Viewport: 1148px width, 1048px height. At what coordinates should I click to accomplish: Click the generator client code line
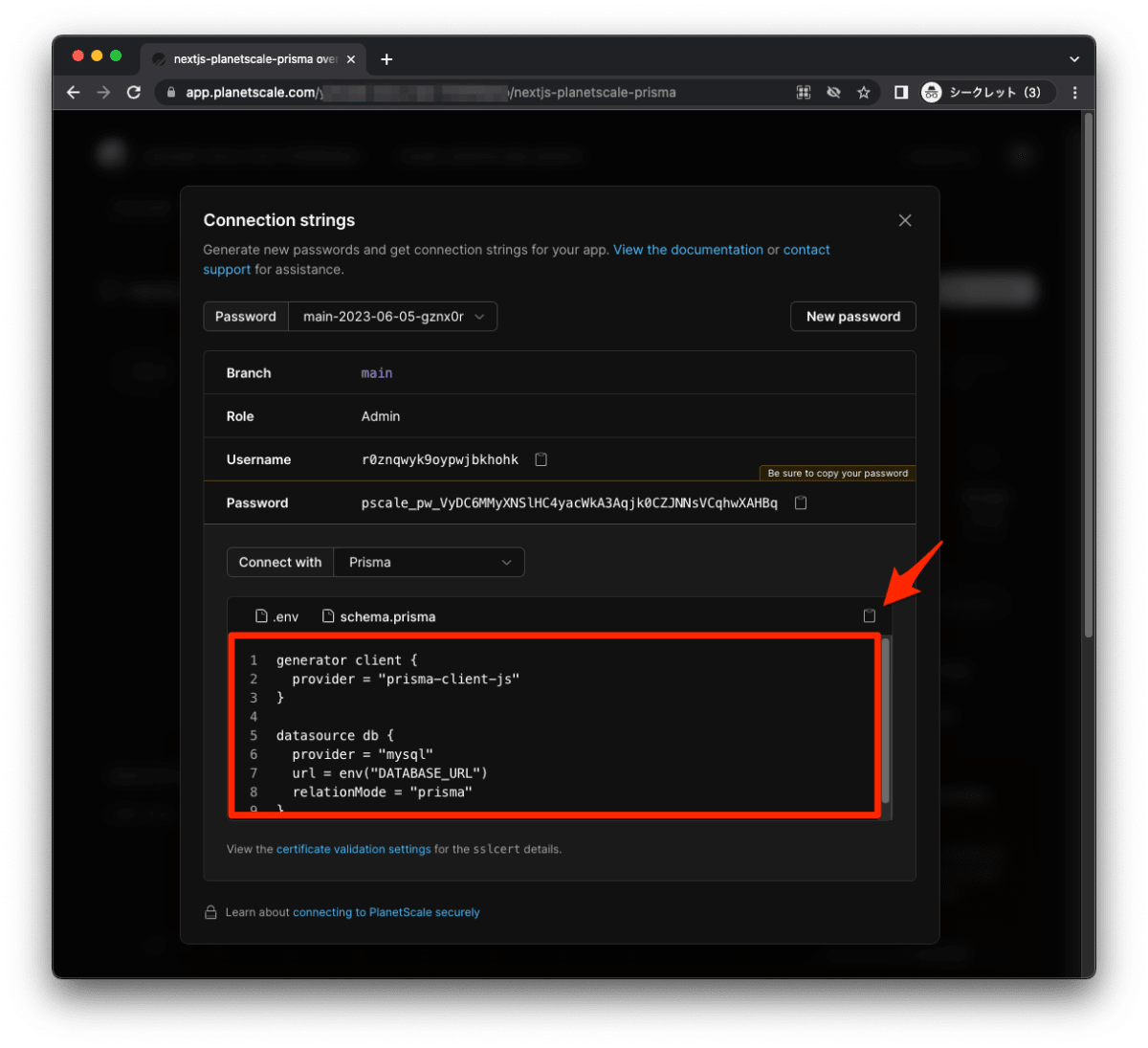(347, 660)
